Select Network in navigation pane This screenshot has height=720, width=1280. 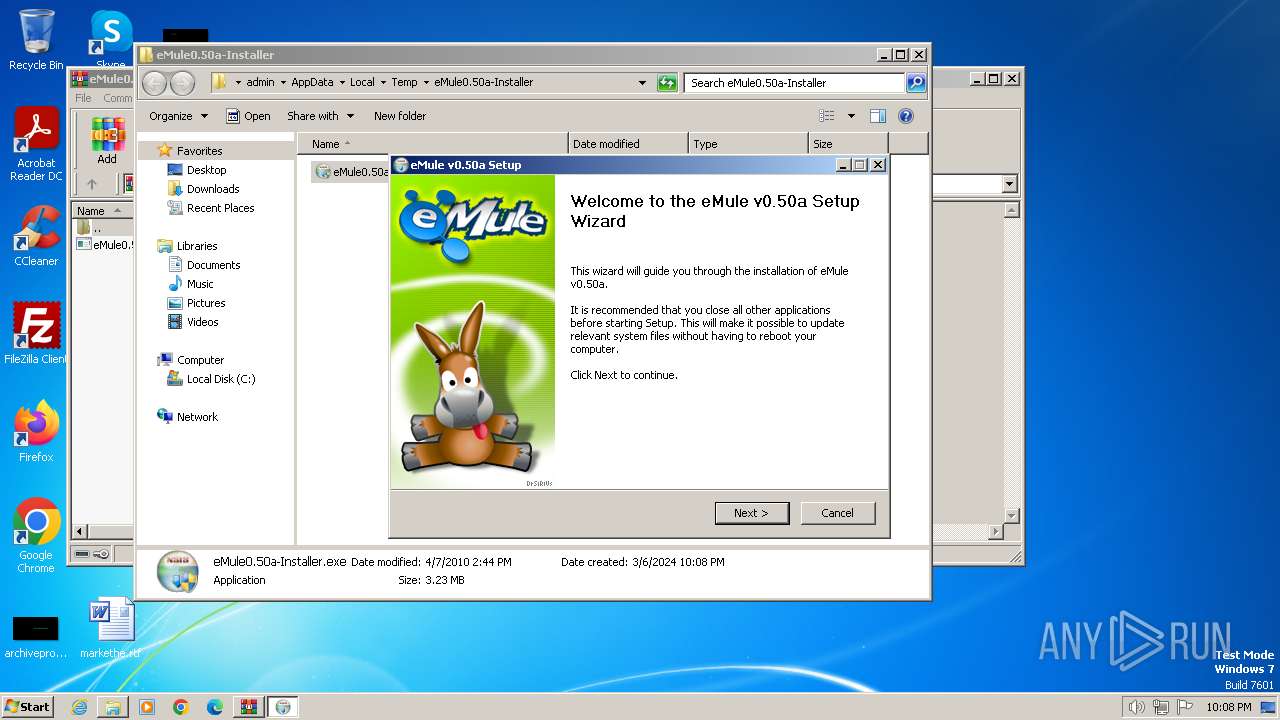click(197, 417)
